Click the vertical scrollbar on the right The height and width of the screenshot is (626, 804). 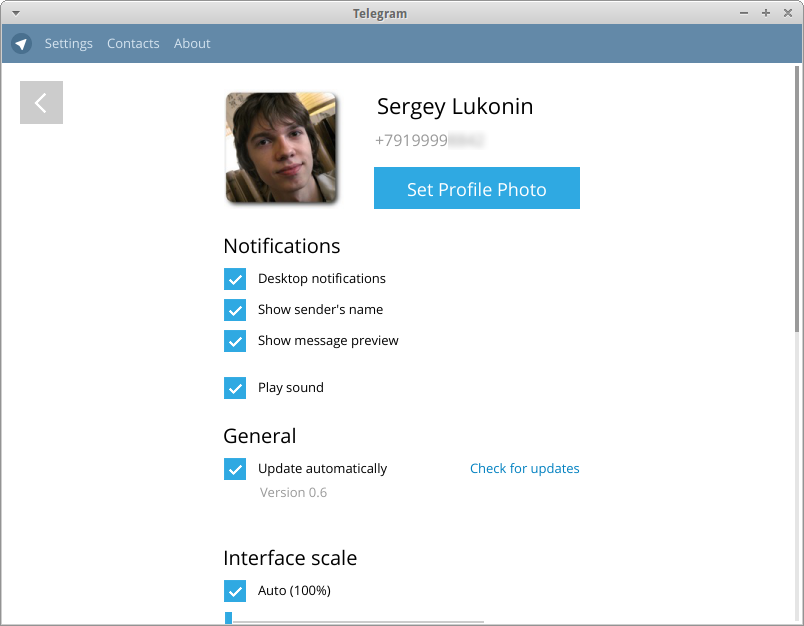click(x=797, y=199)
